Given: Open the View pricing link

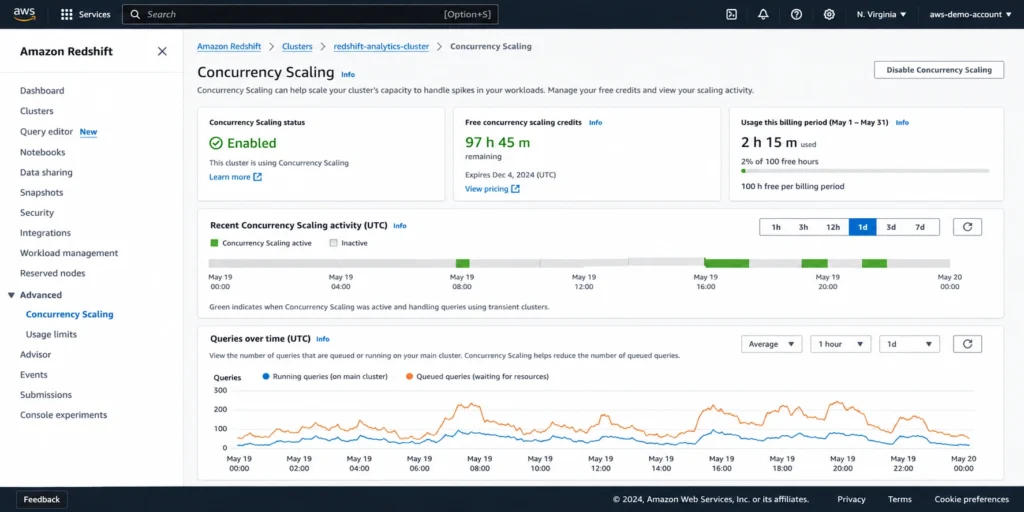Looking at the screenshot, I should [487, 189].
